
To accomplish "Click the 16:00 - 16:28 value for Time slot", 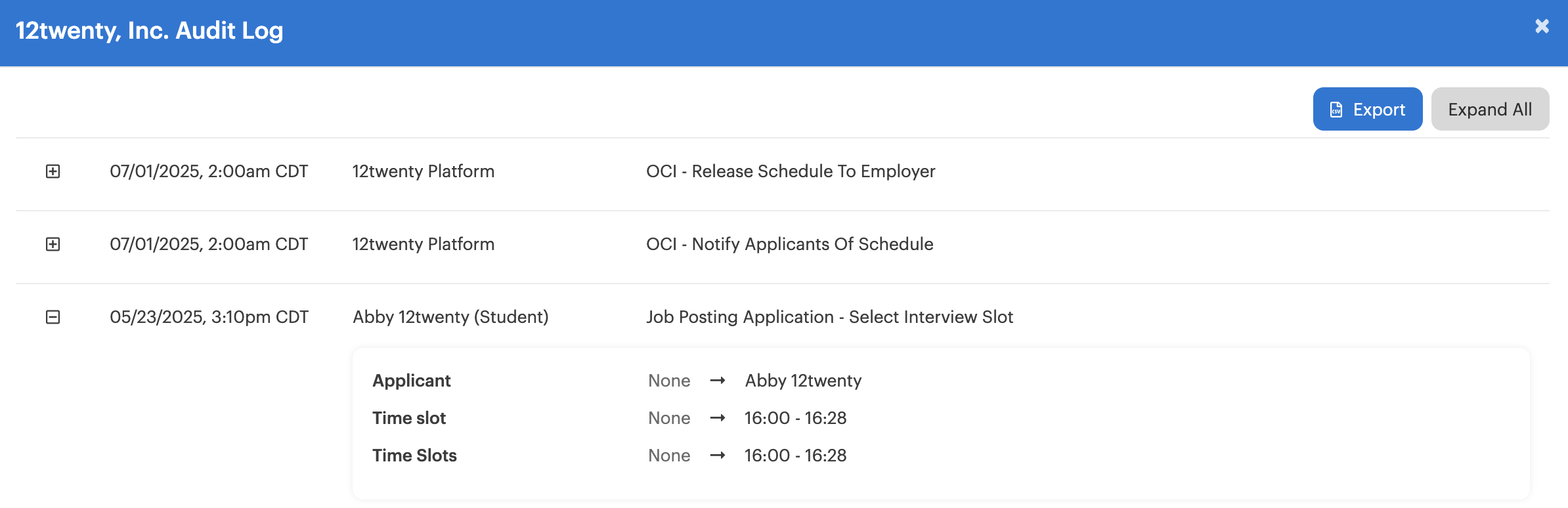I will [795, 418].
